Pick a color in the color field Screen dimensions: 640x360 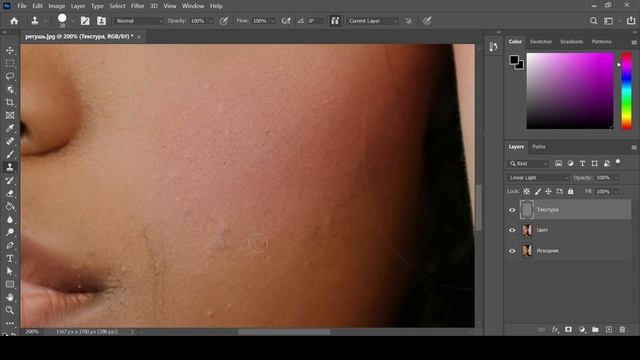coord(570,91)
